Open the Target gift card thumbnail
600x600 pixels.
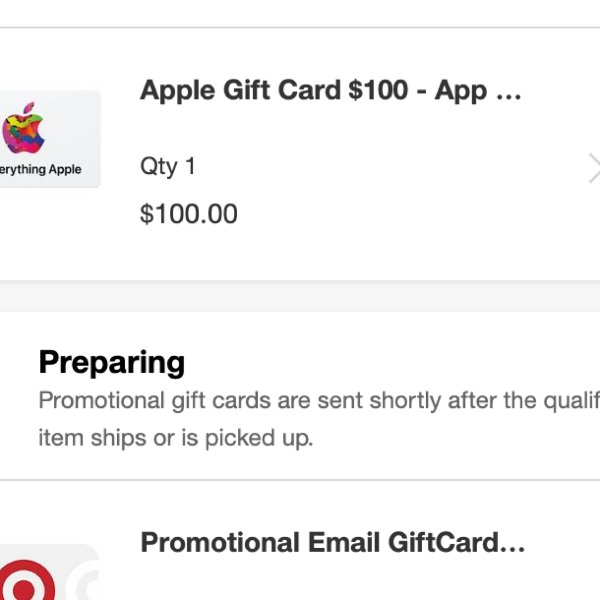click(x=50, y=572)
